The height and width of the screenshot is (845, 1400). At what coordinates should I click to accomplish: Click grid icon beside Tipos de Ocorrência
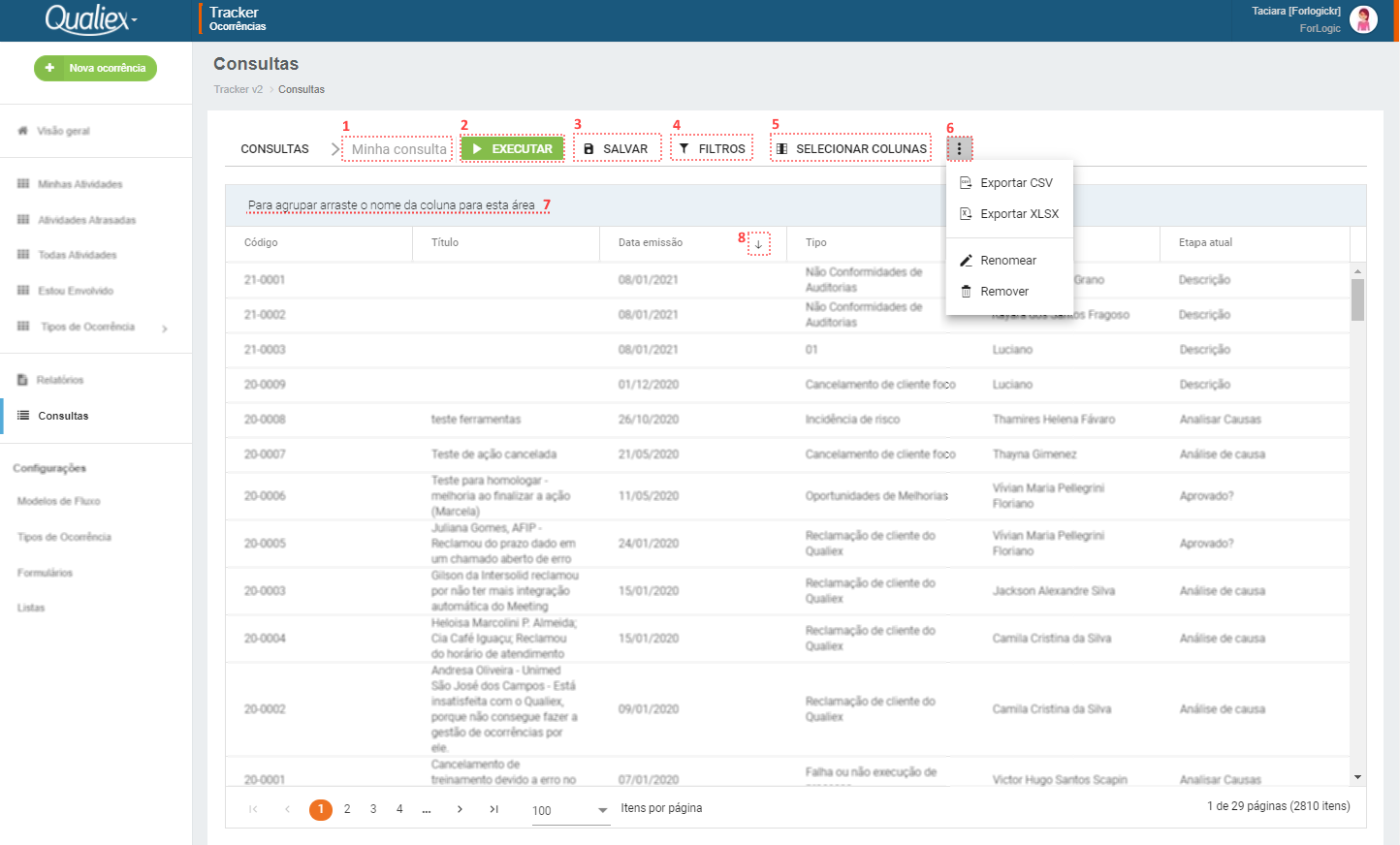[23, 327]
